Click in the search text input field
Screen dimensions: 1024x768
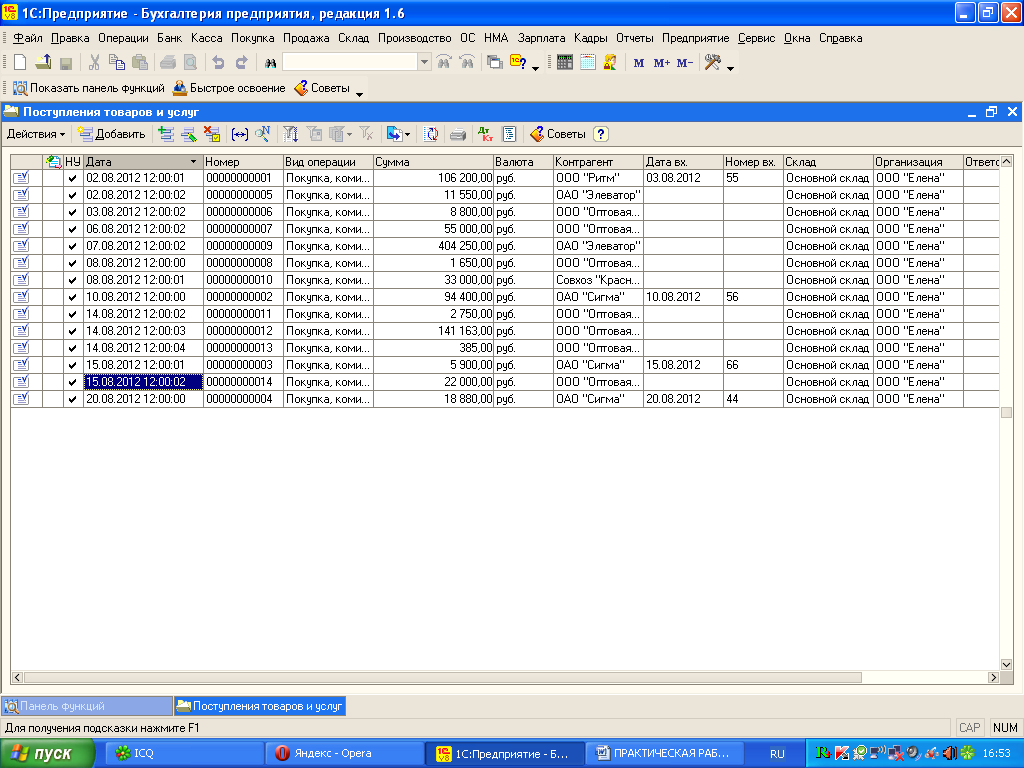350,62
